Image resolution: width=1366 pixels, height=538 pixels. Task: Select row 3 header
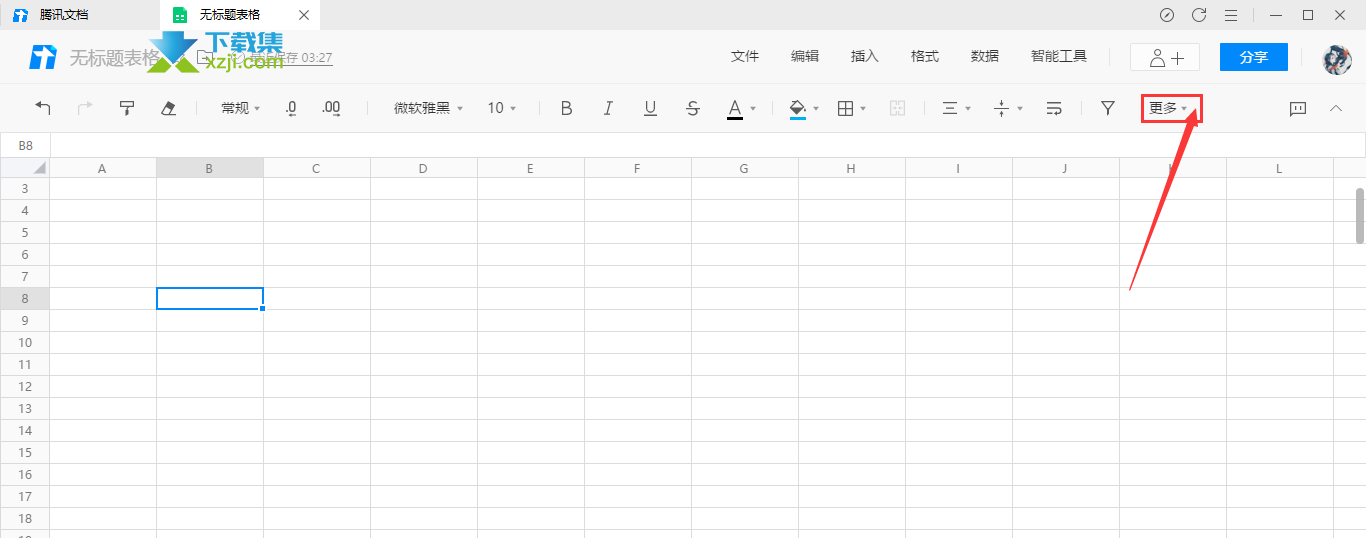[25, 189]
